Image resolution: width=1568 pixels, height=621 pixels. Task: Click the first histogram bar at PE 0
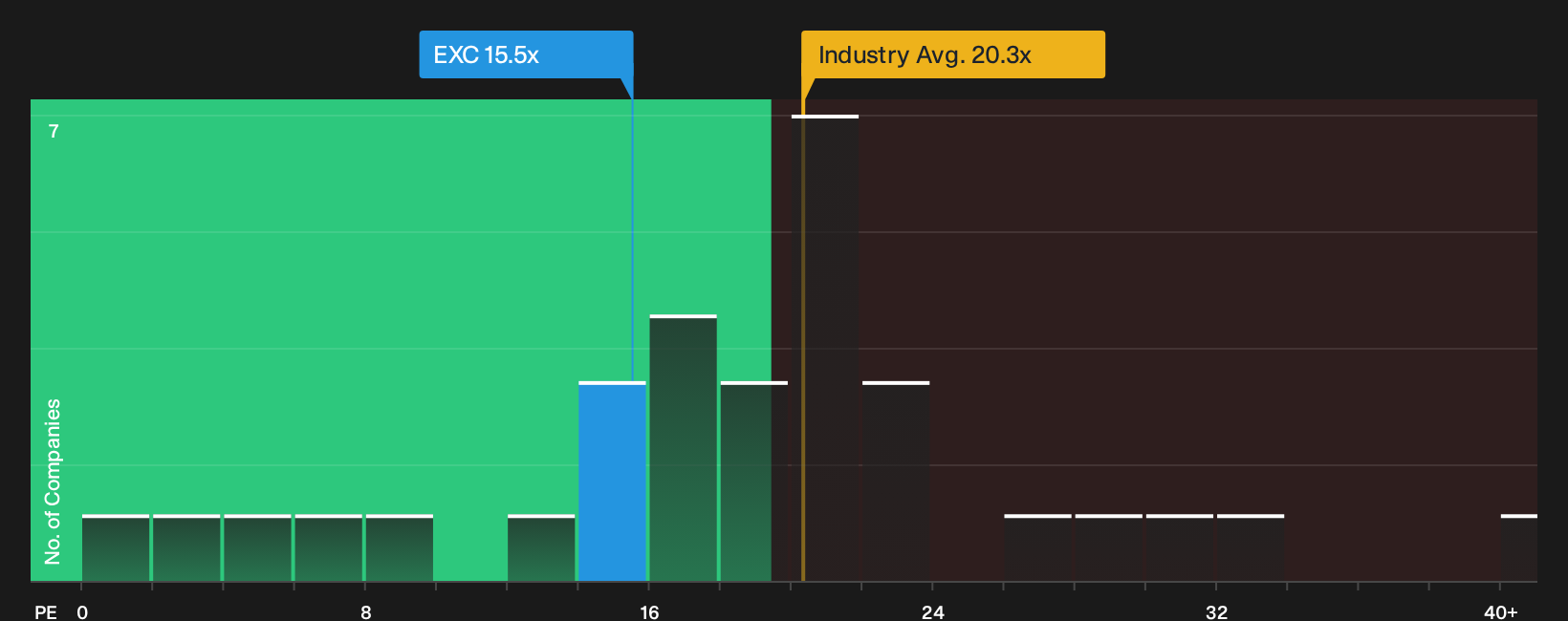point(116,547)
